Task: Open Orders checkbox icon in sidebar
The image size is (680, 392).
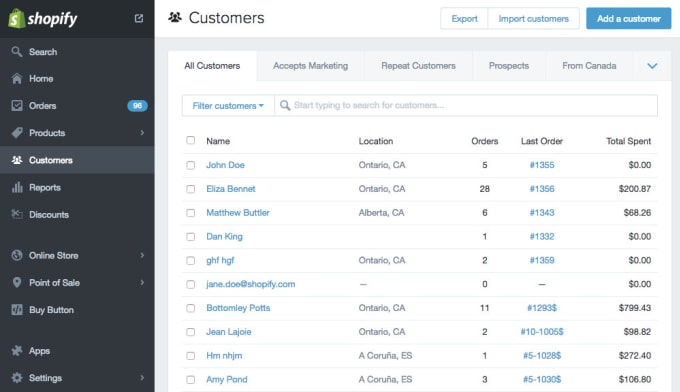Action: [16, 105]
